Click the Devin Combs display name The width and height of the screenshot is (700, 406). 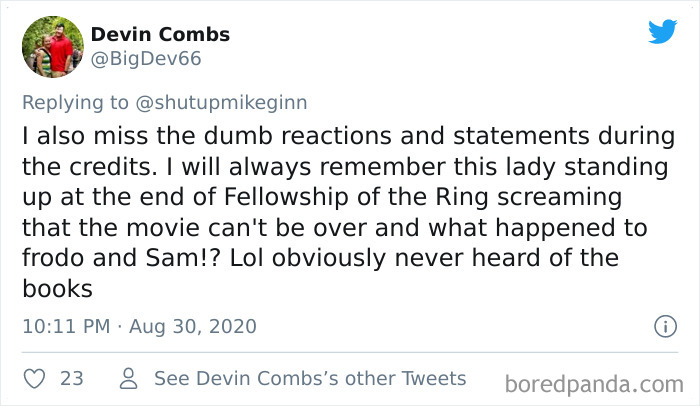click(x=160, y=34)
